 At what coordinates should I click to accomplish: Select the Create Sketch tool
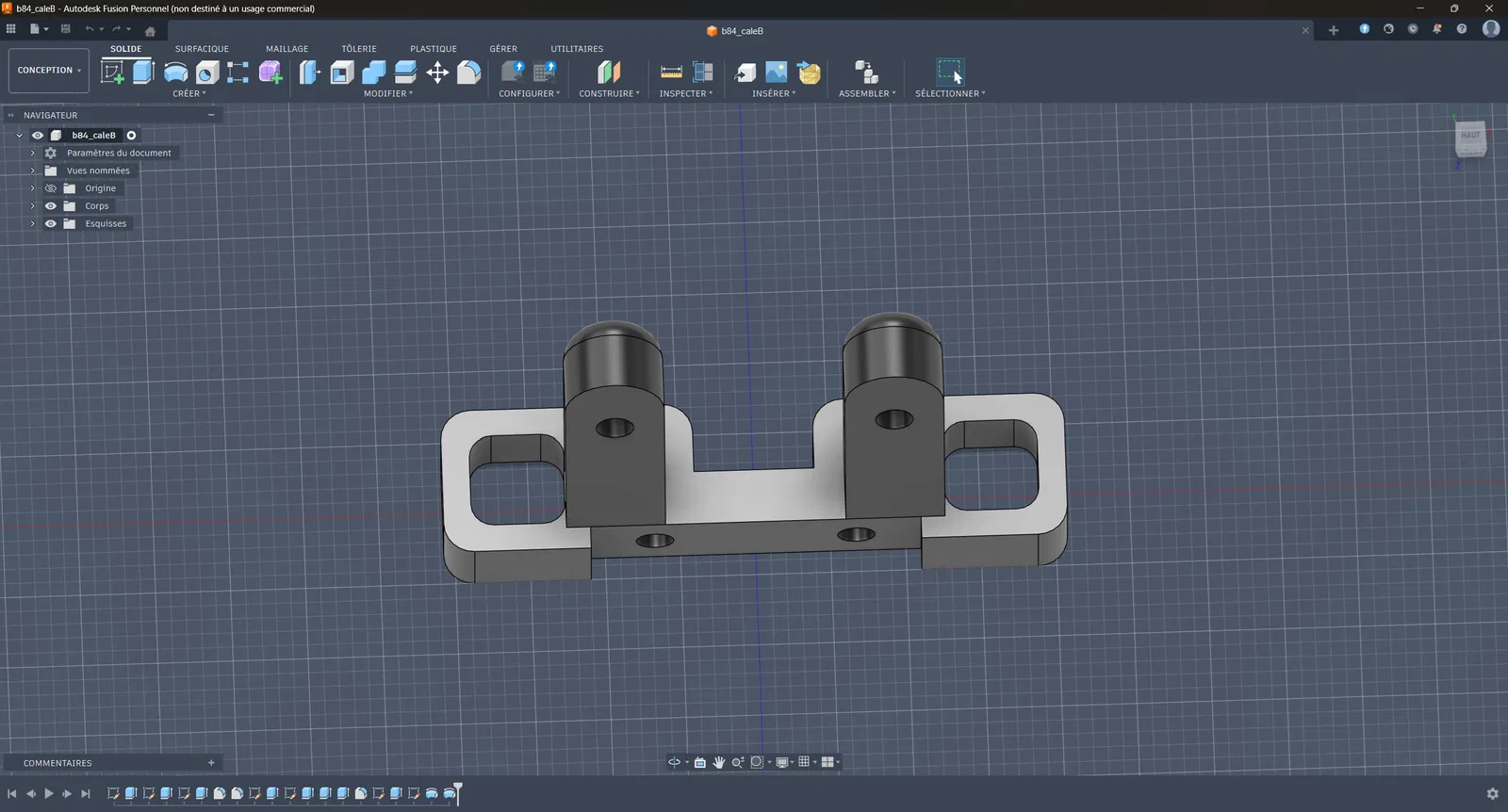point(112,73)
